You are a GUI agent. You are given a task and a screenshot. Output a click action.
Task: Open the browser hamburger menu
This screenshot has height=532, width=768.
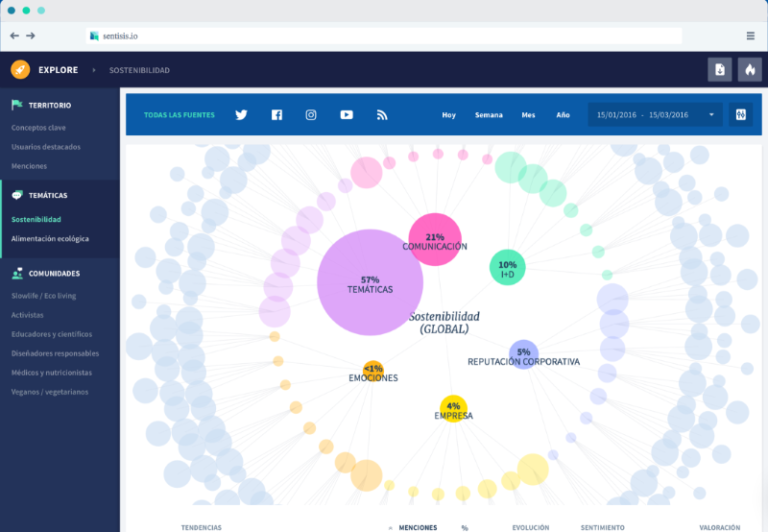tap(750, 36)
